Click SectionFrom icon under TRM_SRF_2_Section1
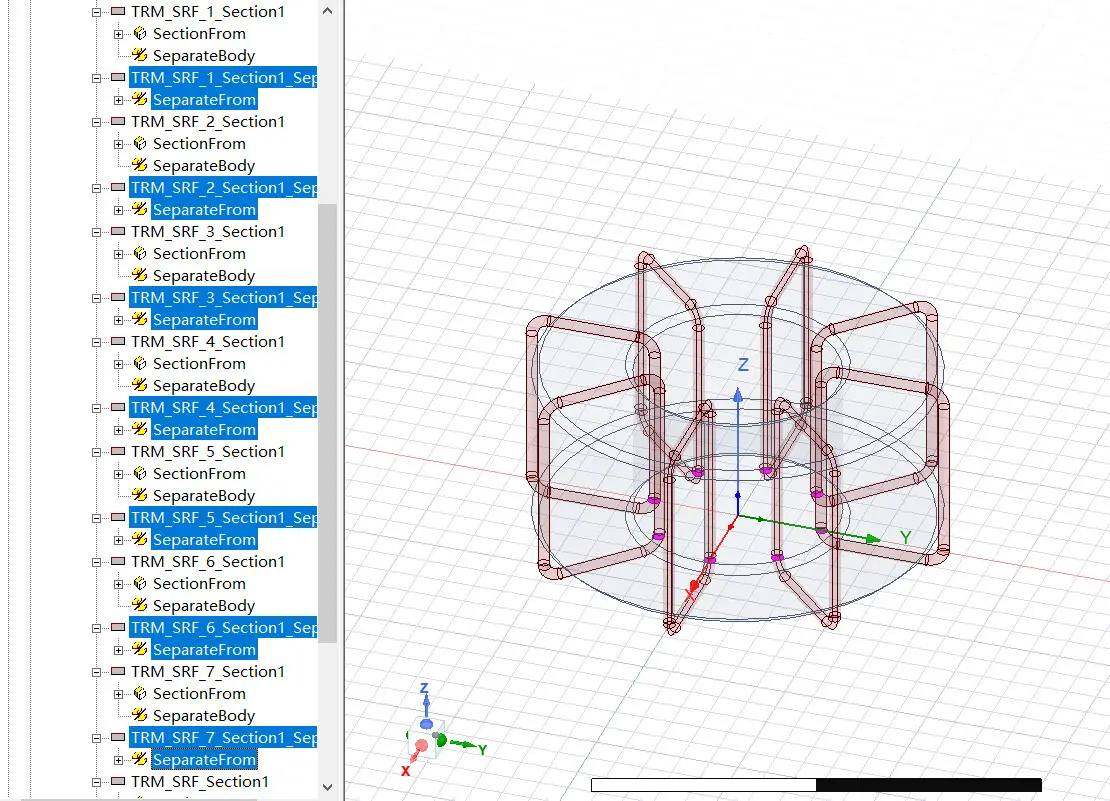Screen dimensions: 1110x801 [x=140, y=143]
